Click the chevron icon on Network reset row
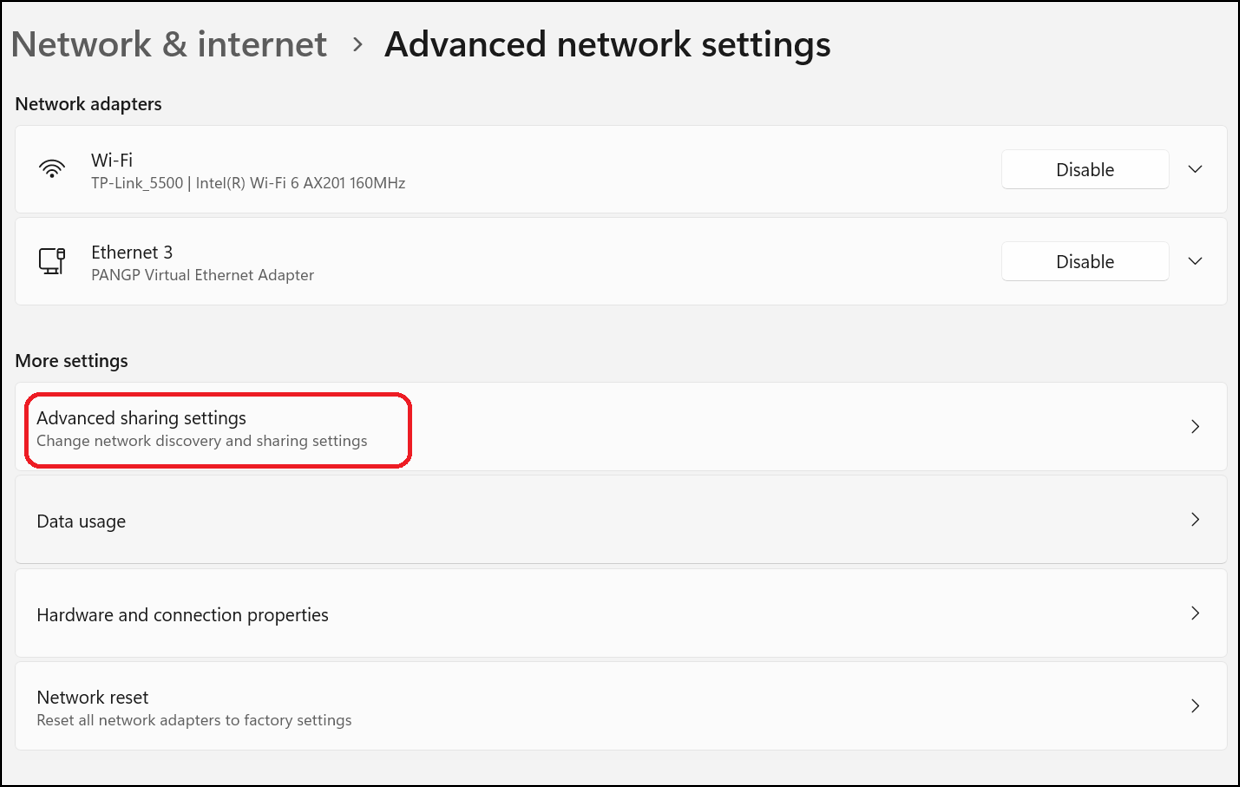Screen dimensions: 1240x787 tap(1196, 705)
